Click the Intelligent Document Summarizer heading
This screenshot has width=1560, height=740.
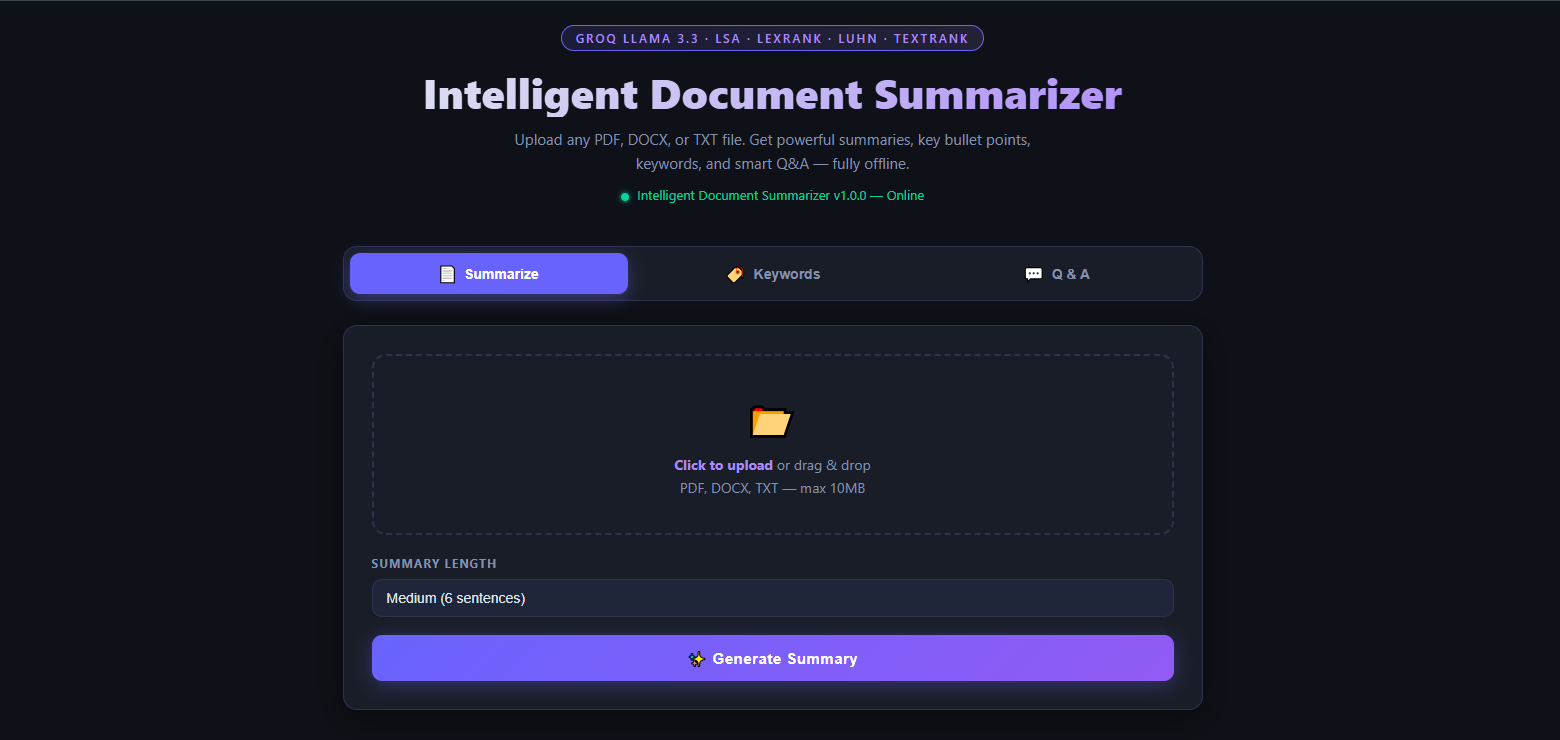[x=772, y=95]
